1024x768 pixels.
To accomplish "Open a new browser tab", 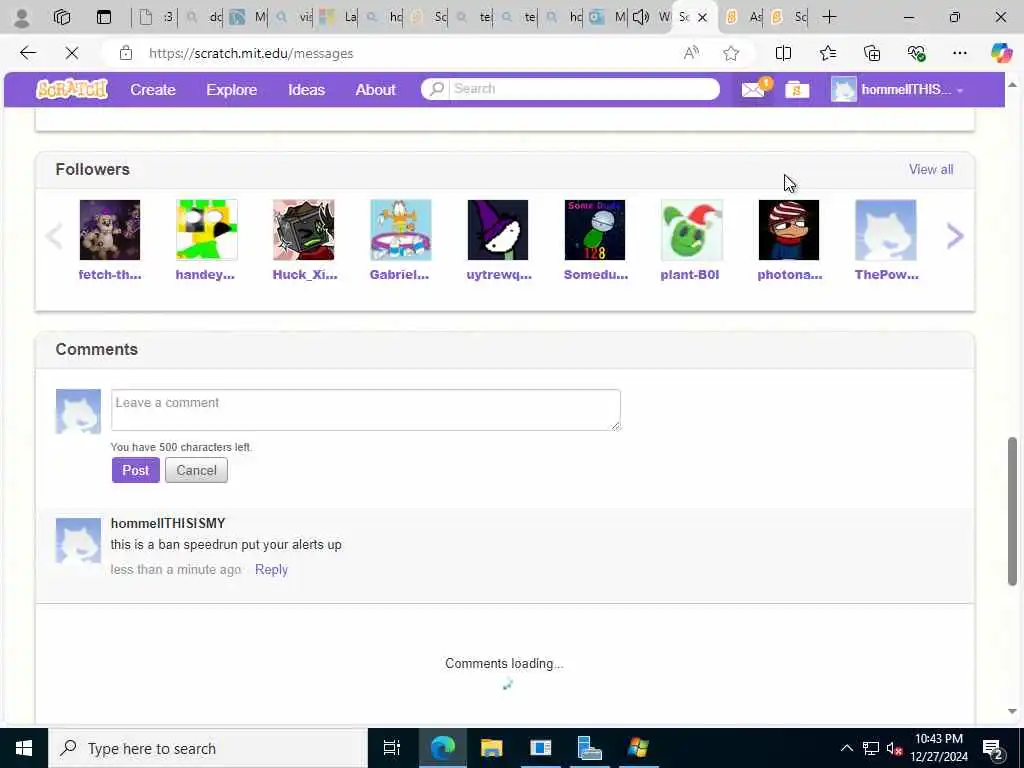I will coord(829,17).
